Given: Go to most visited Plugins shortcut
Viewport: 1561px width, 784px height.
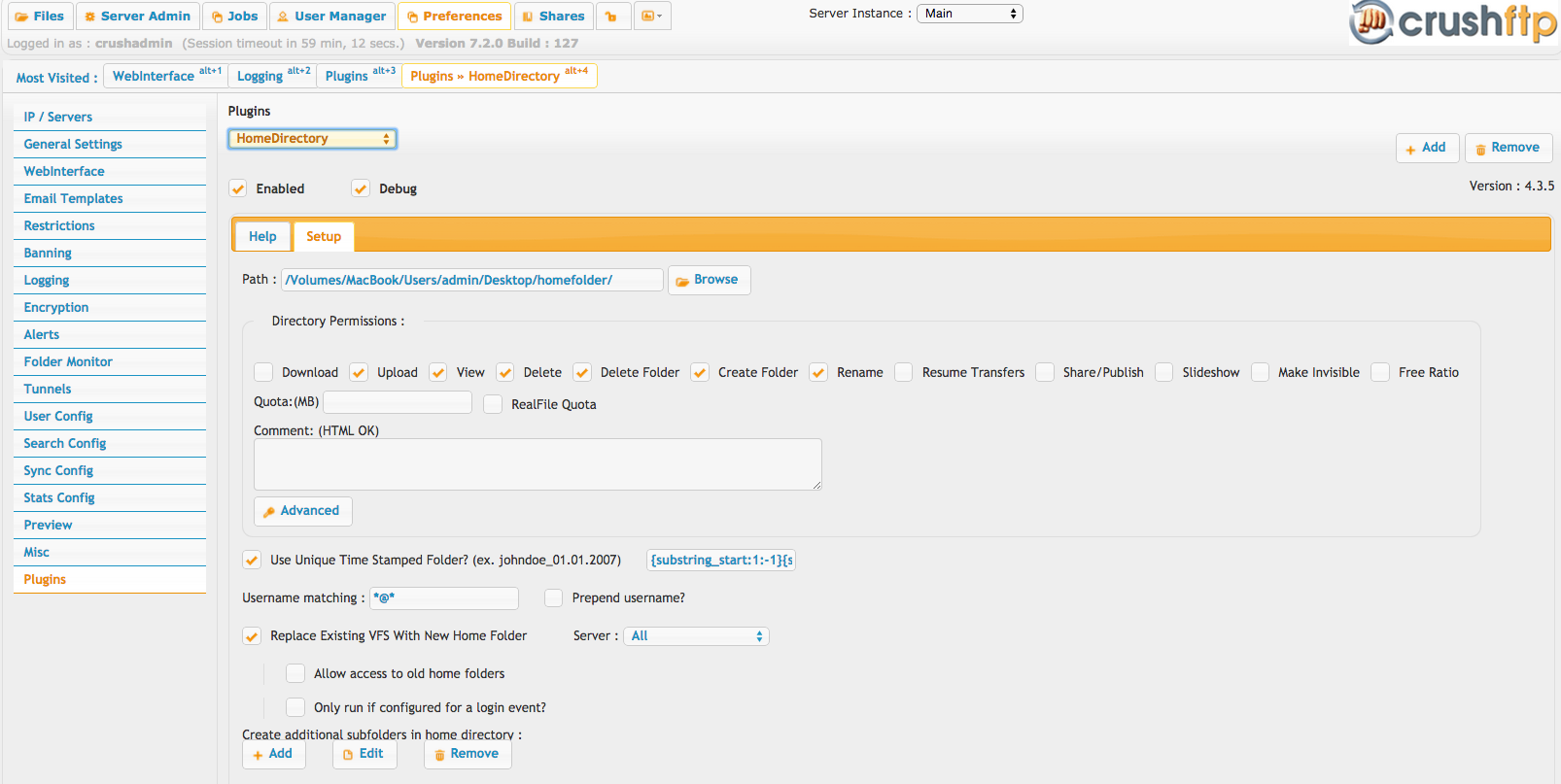Looking at the screenshot, I should coord(360,76).
